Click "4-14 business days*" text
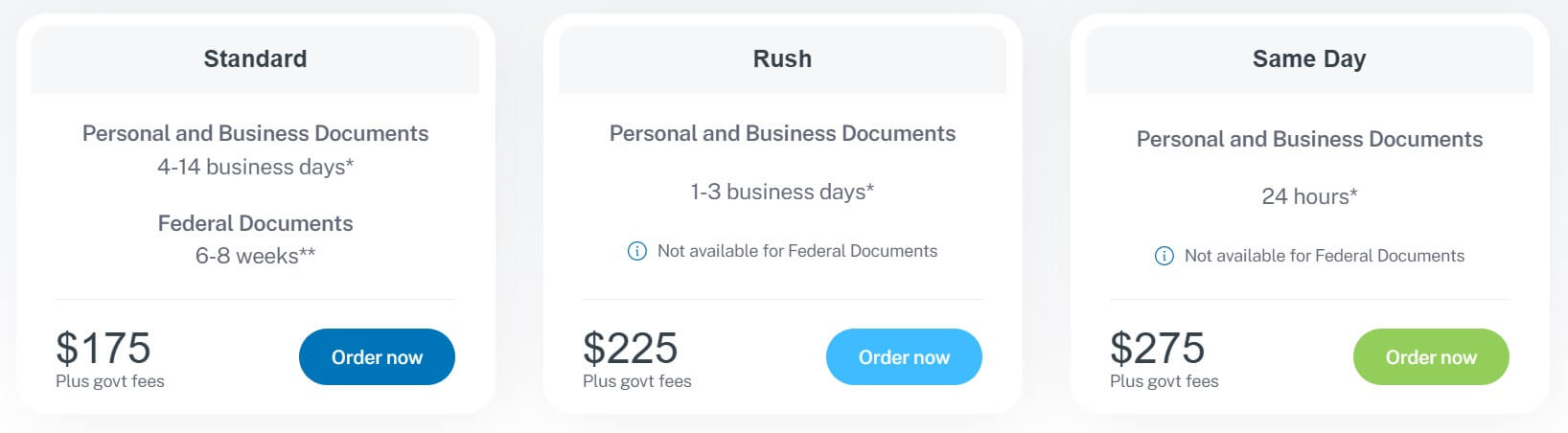The image size is (1568, 433). (255, 167)
